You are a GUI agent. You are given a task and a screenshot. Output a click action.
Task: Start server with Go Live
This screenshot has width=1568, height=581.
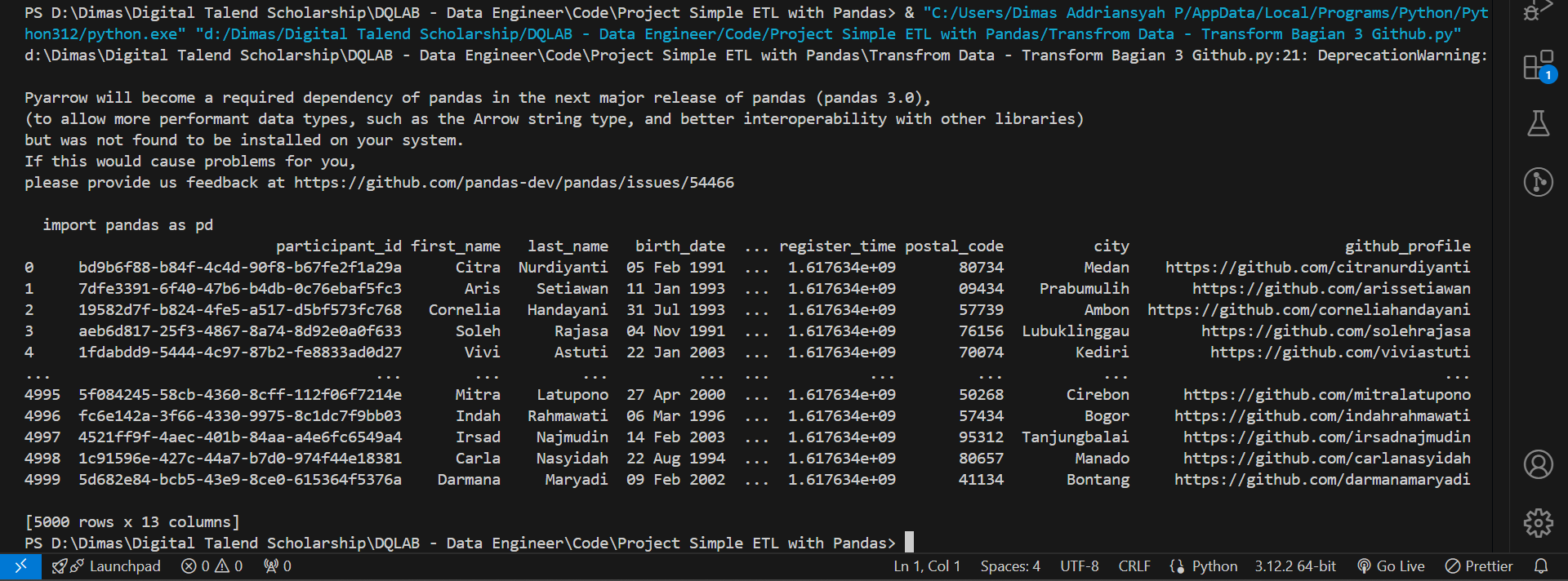click(x=1391, y=566)
